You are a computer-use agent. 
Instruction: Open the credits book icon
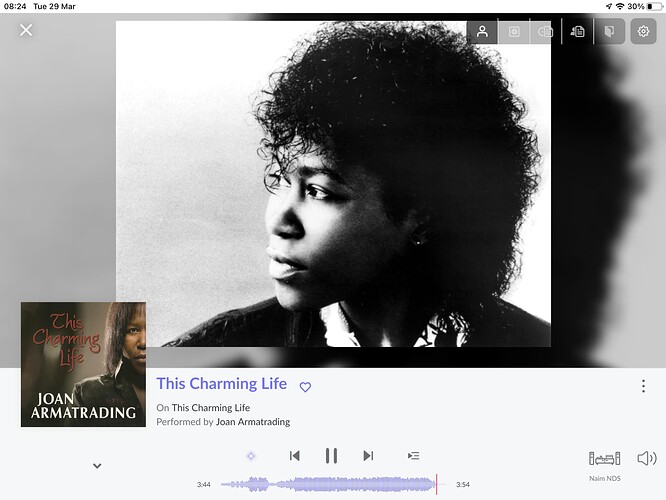click(609, 31)
